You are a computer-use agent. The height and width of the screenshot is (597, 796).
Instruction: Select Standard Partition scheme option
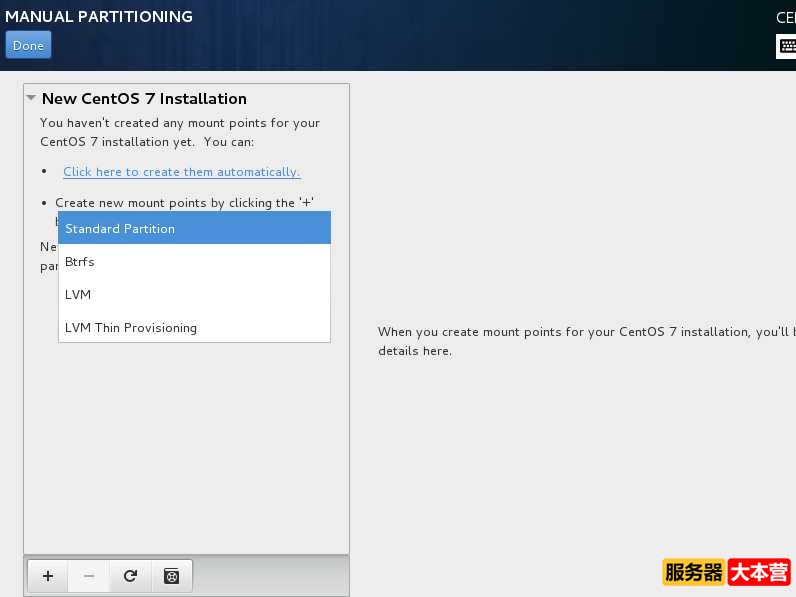pyautogui.click(x=194, y=228)
